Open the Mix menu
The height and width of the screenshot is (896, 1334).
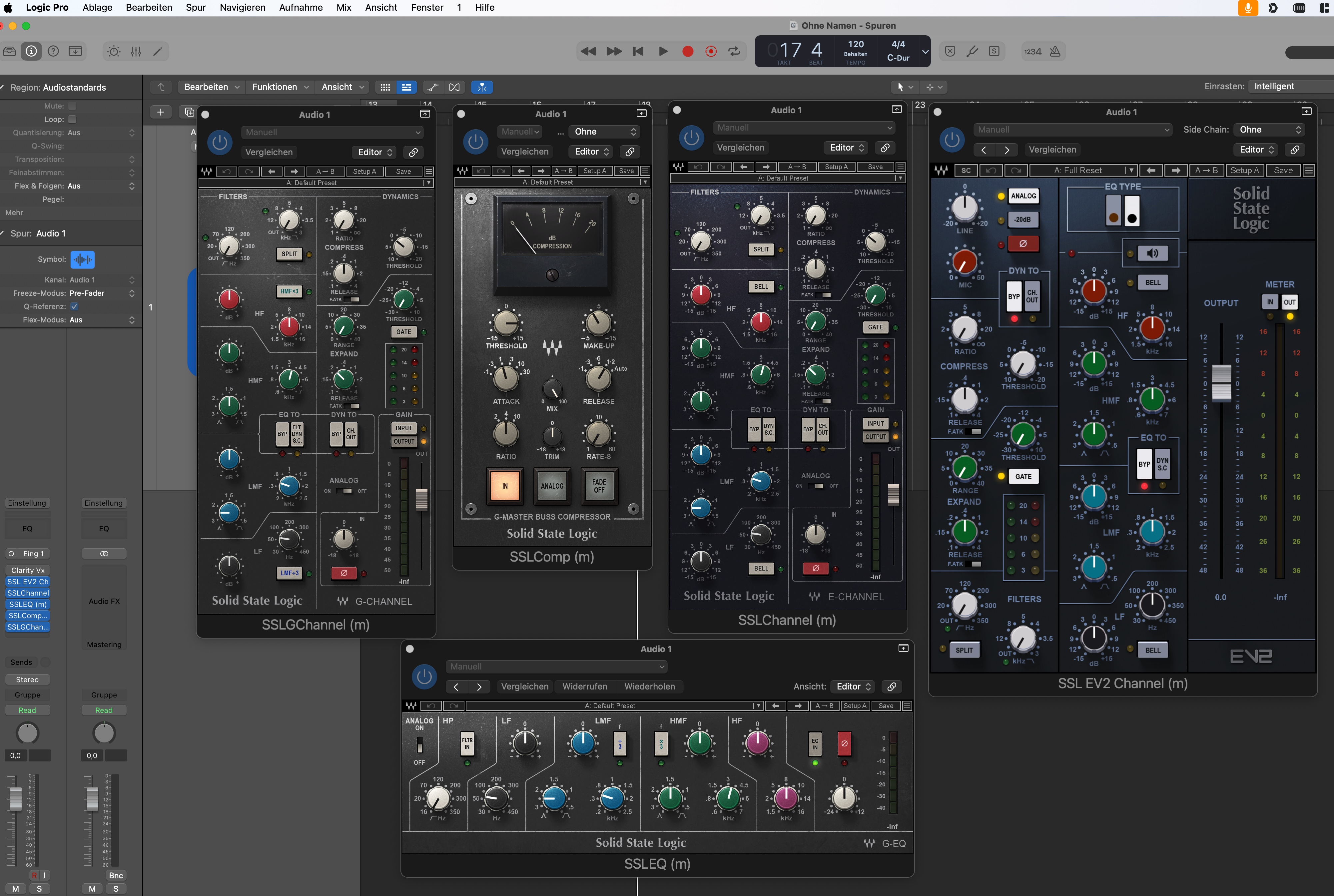click(343, 7)
